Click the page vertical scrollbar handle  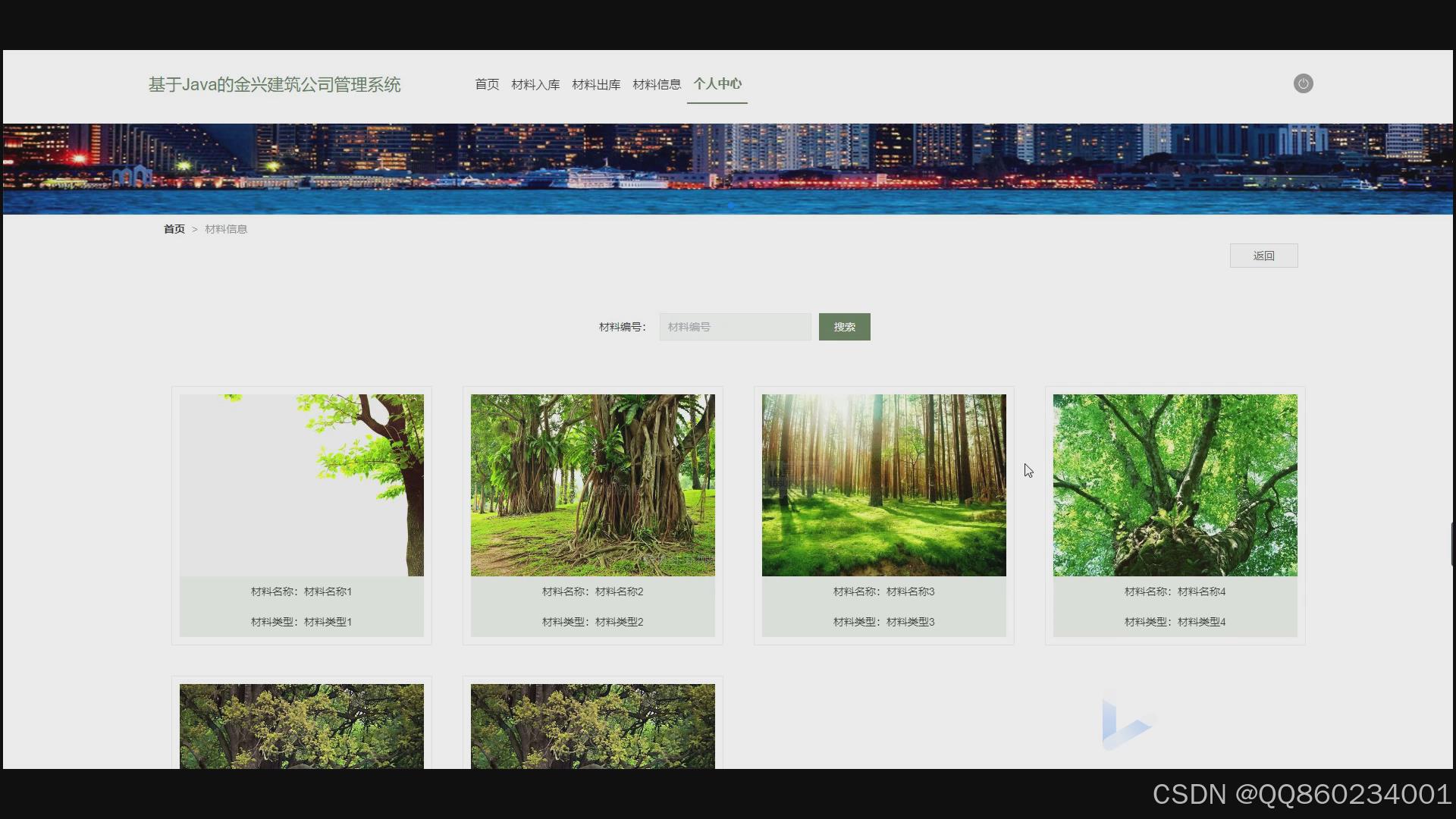[1453, 544]
